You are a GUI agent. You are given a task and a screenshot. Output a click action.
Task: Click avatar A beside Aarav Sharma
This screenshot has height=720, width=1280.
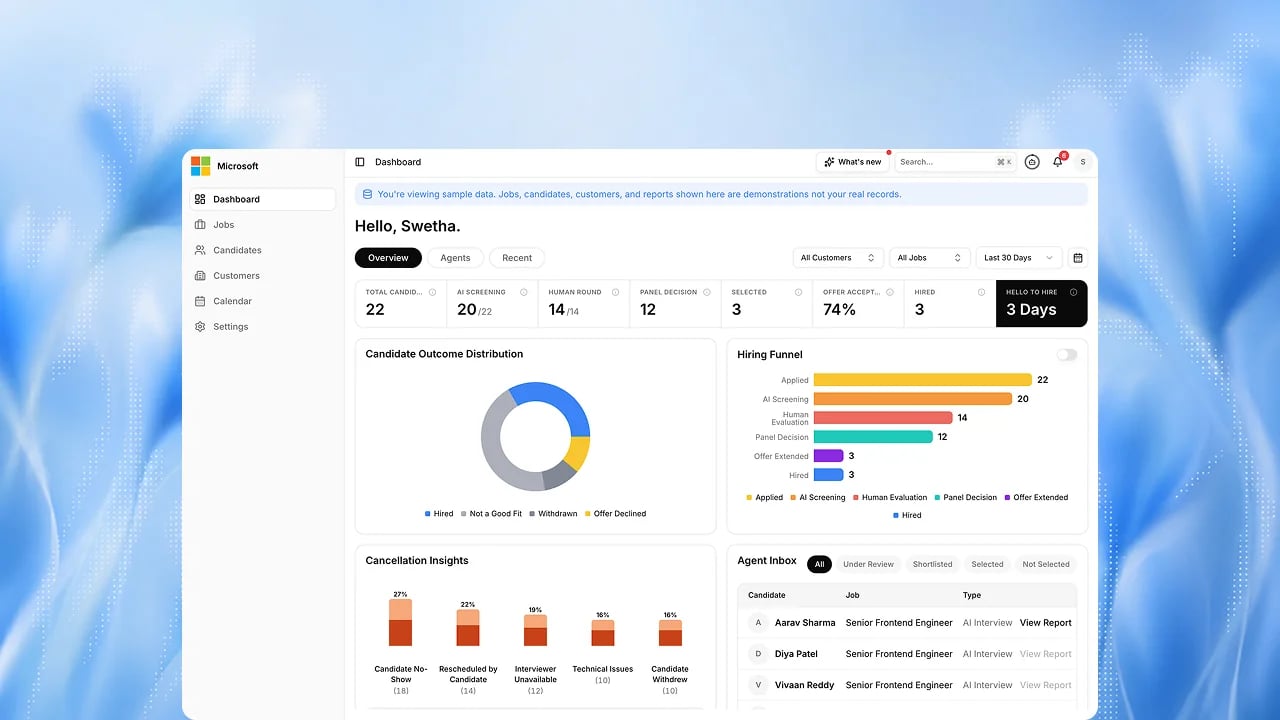click(x=758, y=623)
